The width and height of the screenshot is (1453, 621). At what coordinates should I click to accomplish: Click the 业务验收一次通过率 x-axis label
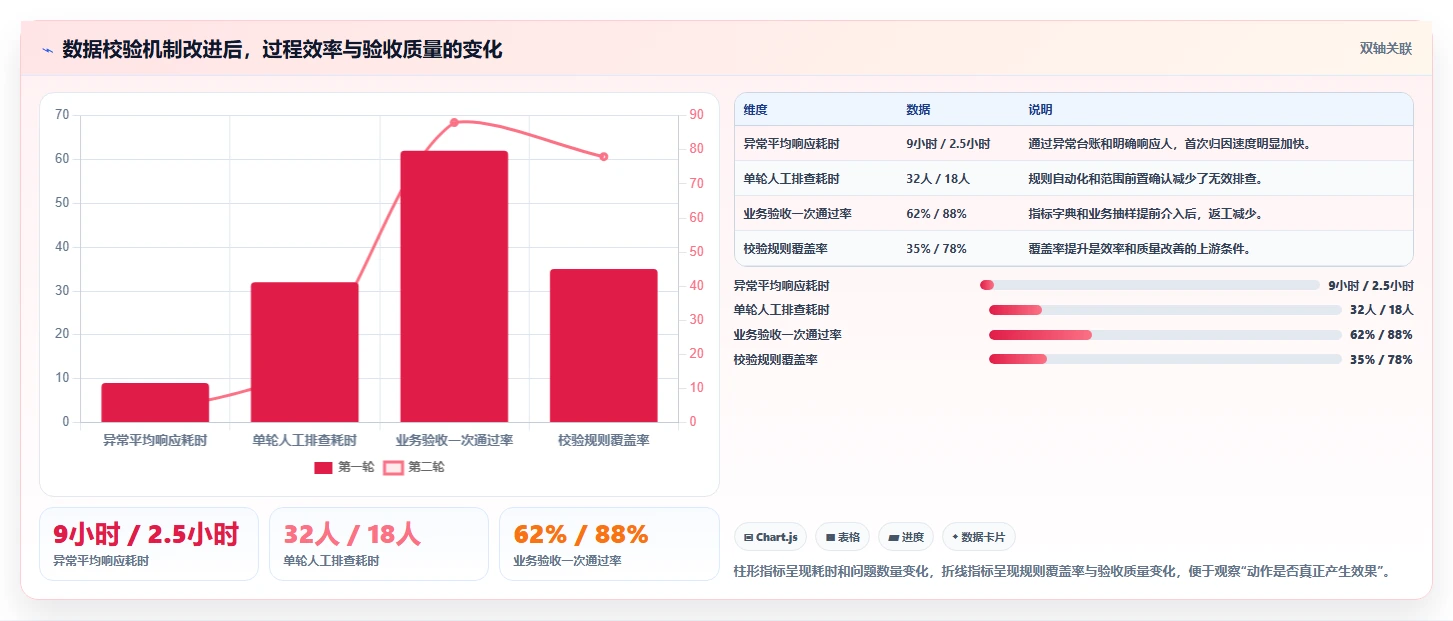[x=454, y=440]
